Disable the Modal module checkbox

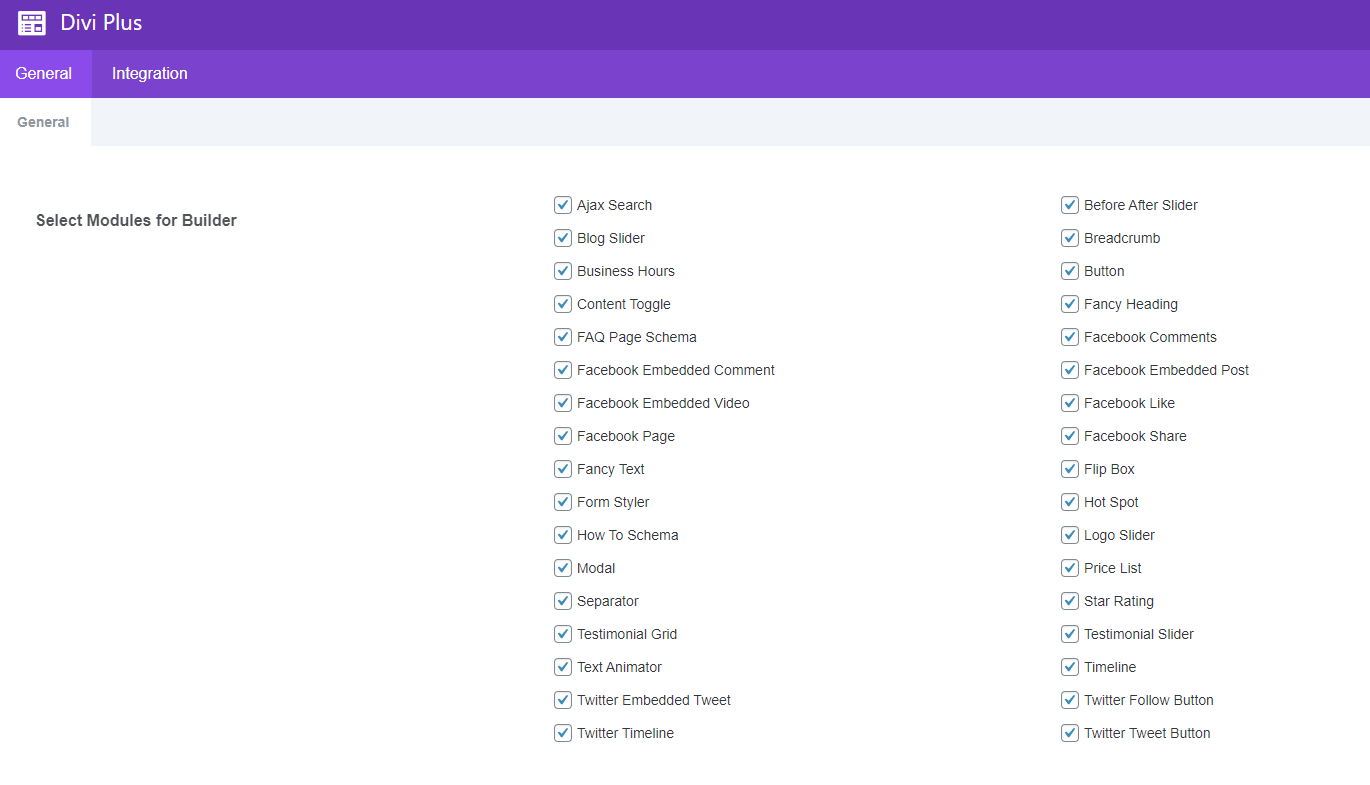[x=563, y=568]
